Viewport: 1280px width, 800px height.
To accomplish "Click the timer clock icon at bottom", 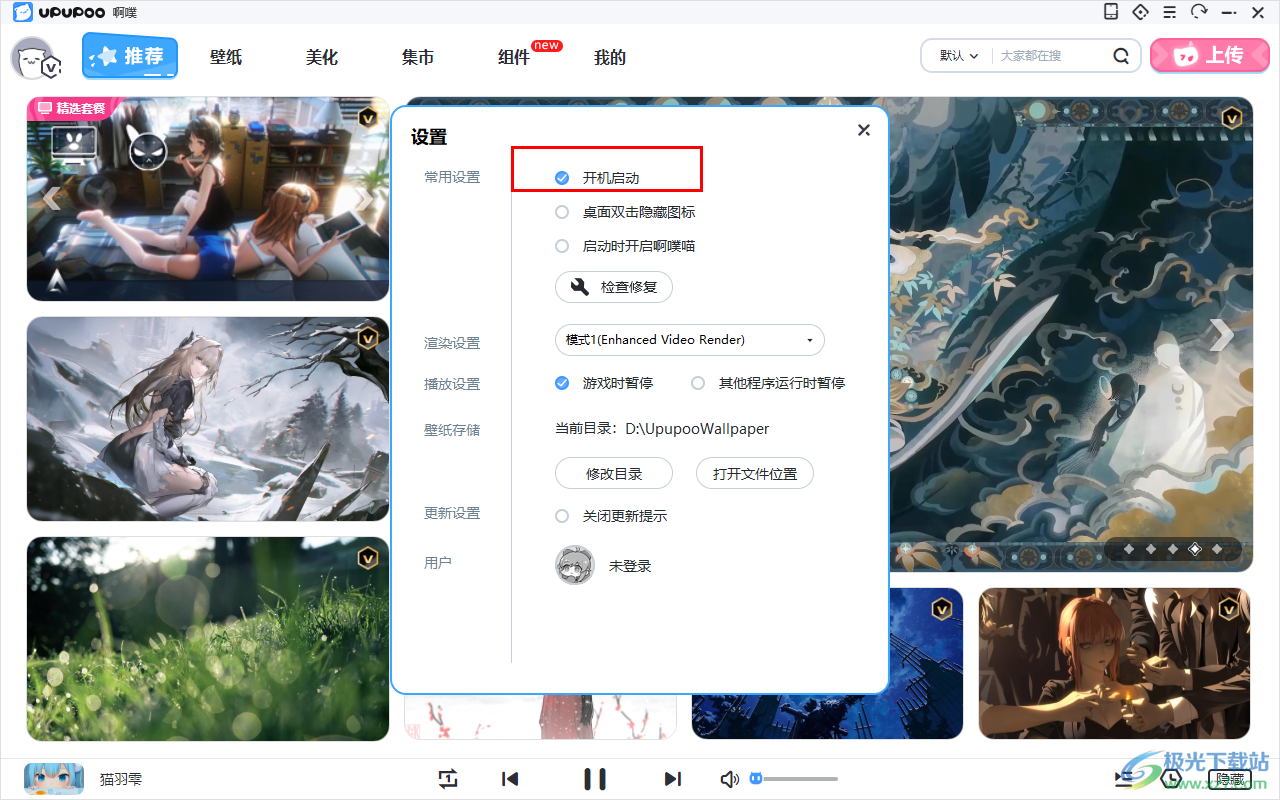I will [x=1172, y=778].
